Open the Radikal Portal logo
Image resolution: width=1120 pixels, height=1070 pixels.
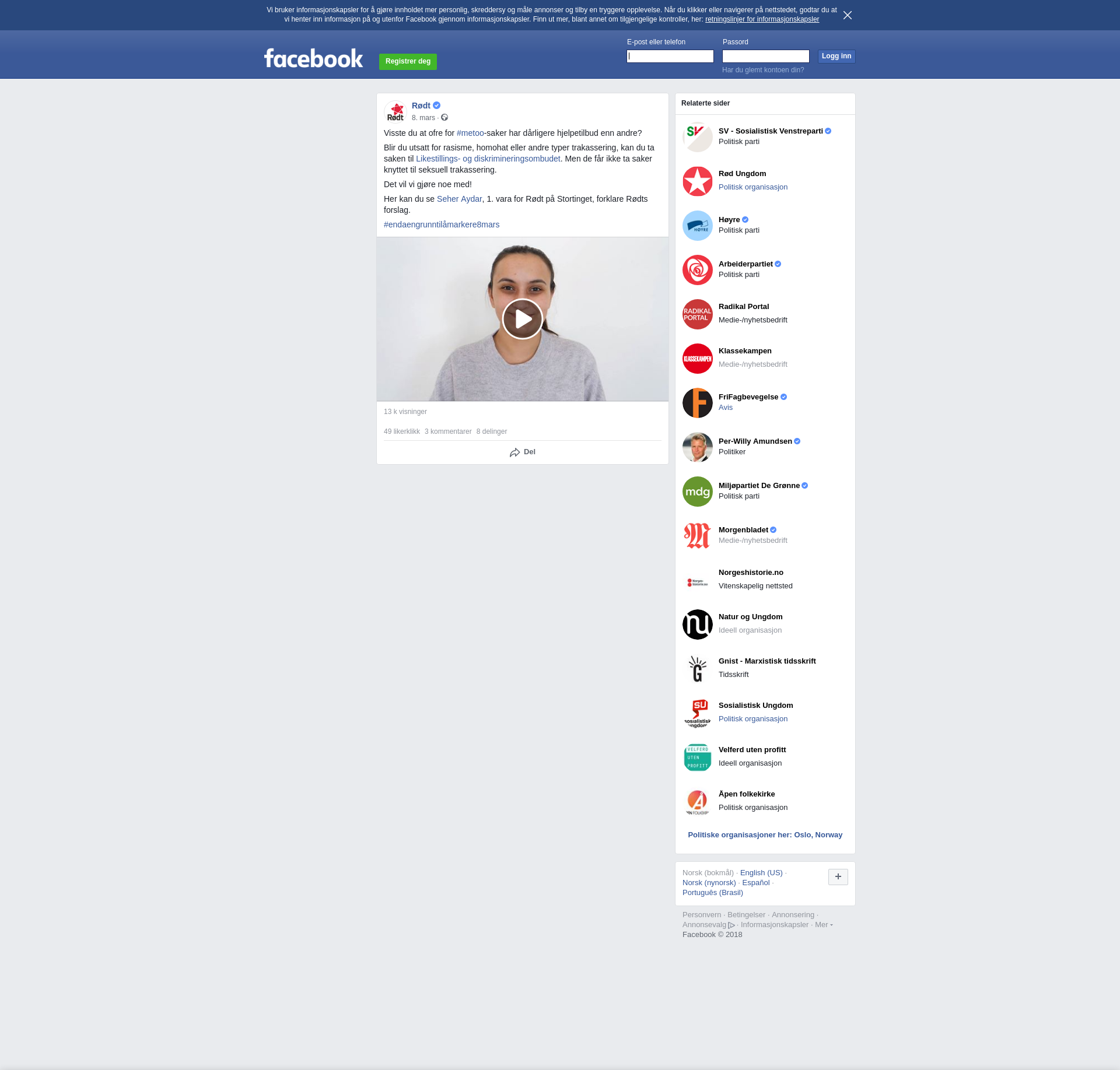[x=698, y=314]
